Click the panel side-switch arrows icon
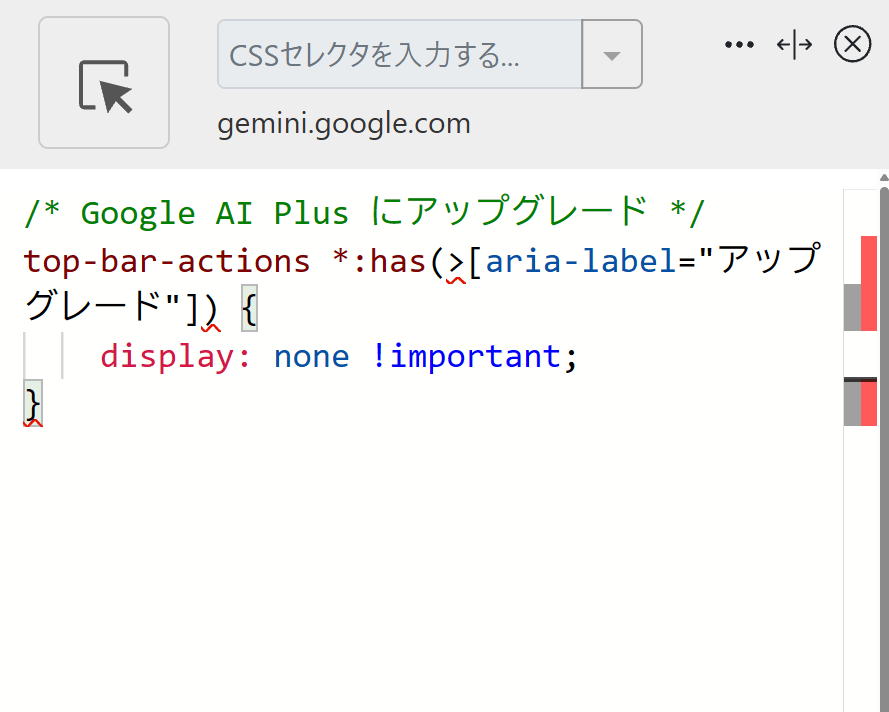This screenshot has height=712, width=889. click(794, 45)
